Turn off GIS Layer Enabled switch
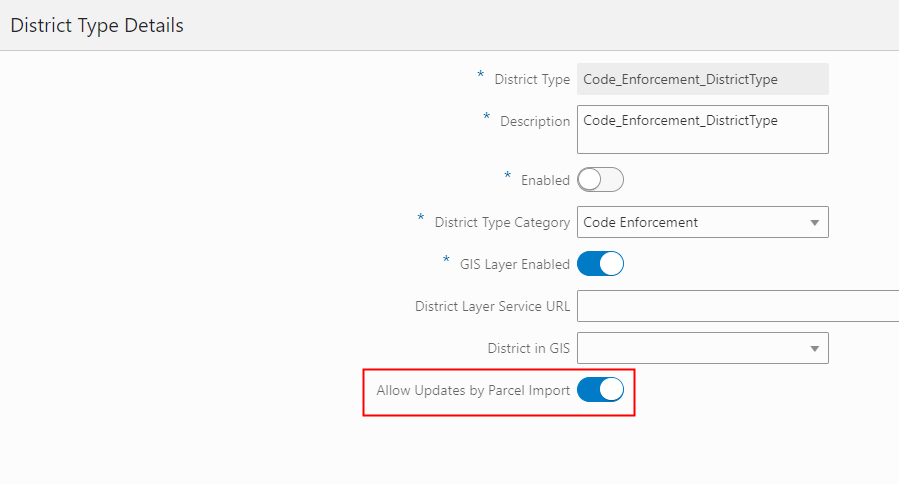899x484 pixels. point(600,264)
